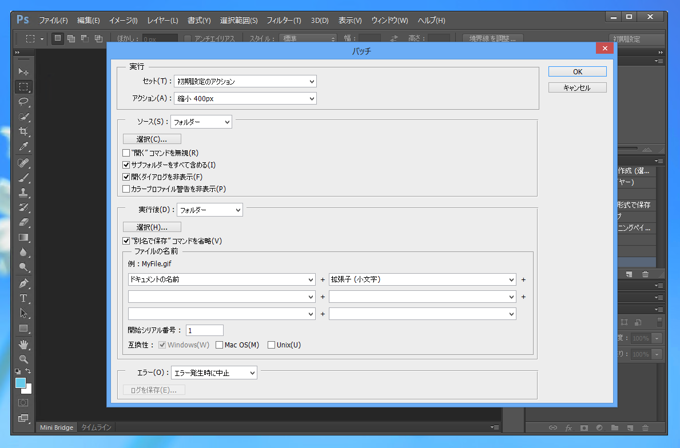
Task: Open the レイヤー menu
Action: [162, 20]
